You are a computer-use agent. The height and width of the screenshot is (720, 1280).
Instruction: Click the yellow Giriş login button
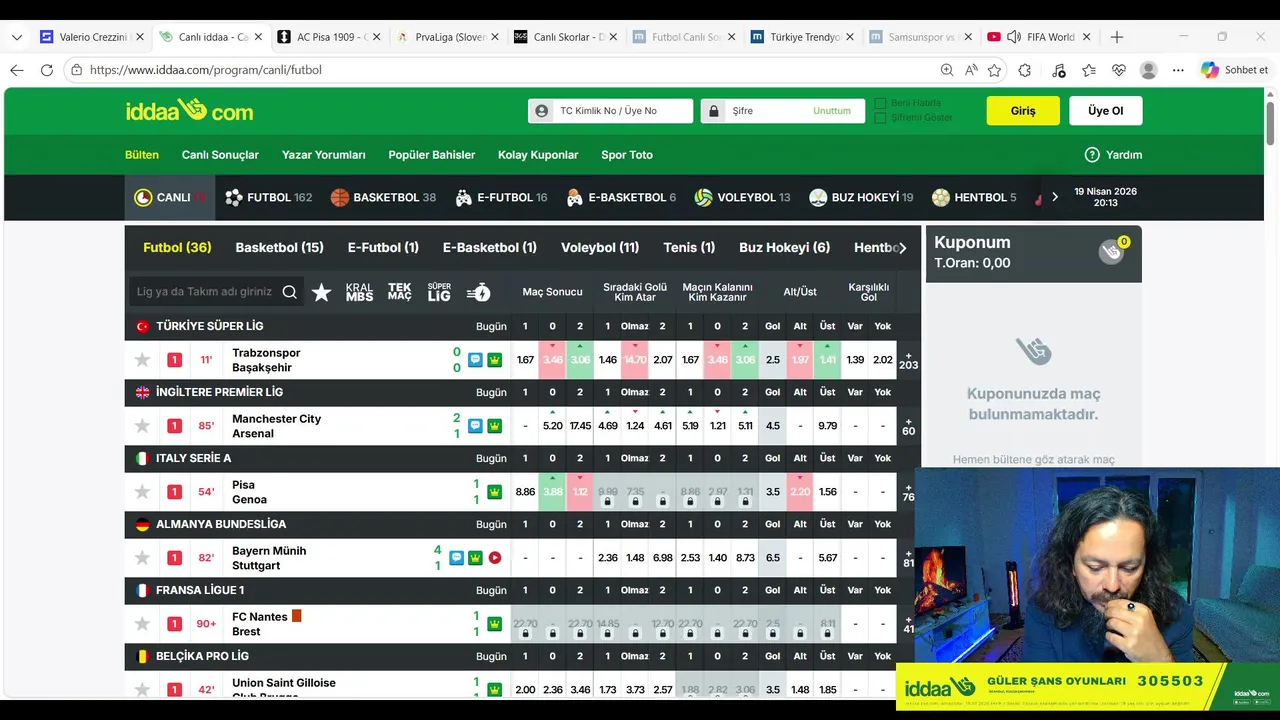pyautogui.click(x=1023, y=111)
